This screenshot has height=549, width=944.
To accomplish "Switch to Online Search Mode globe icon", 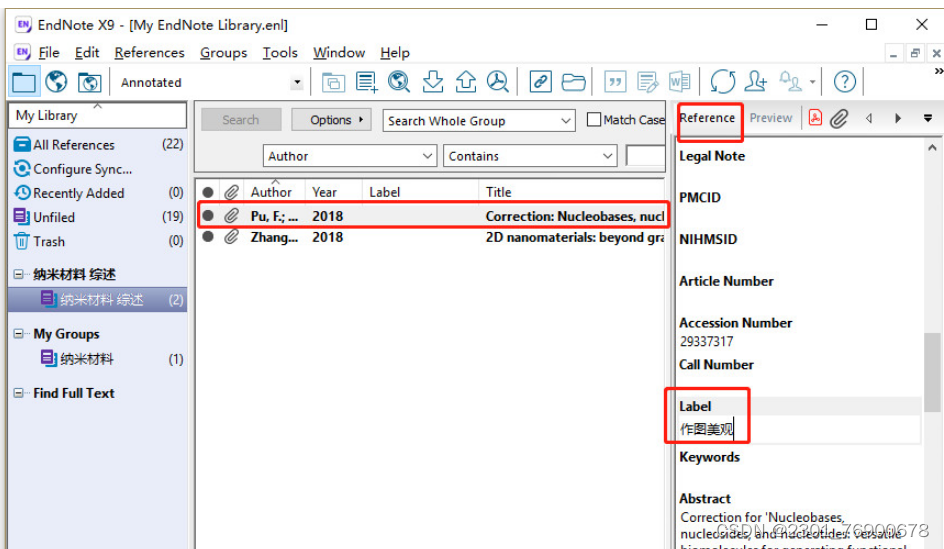I will point(57,82).
